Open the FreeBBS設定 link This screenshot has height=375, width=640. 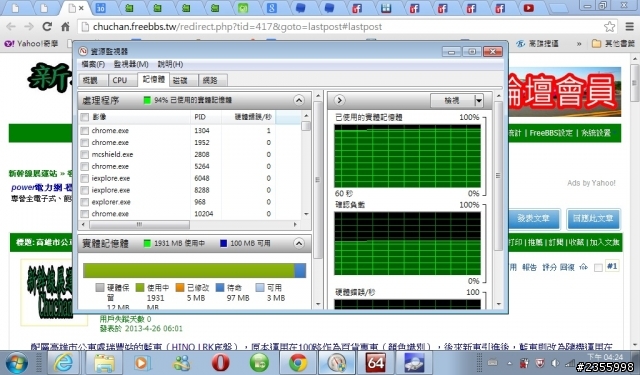(x=551, y=133)
